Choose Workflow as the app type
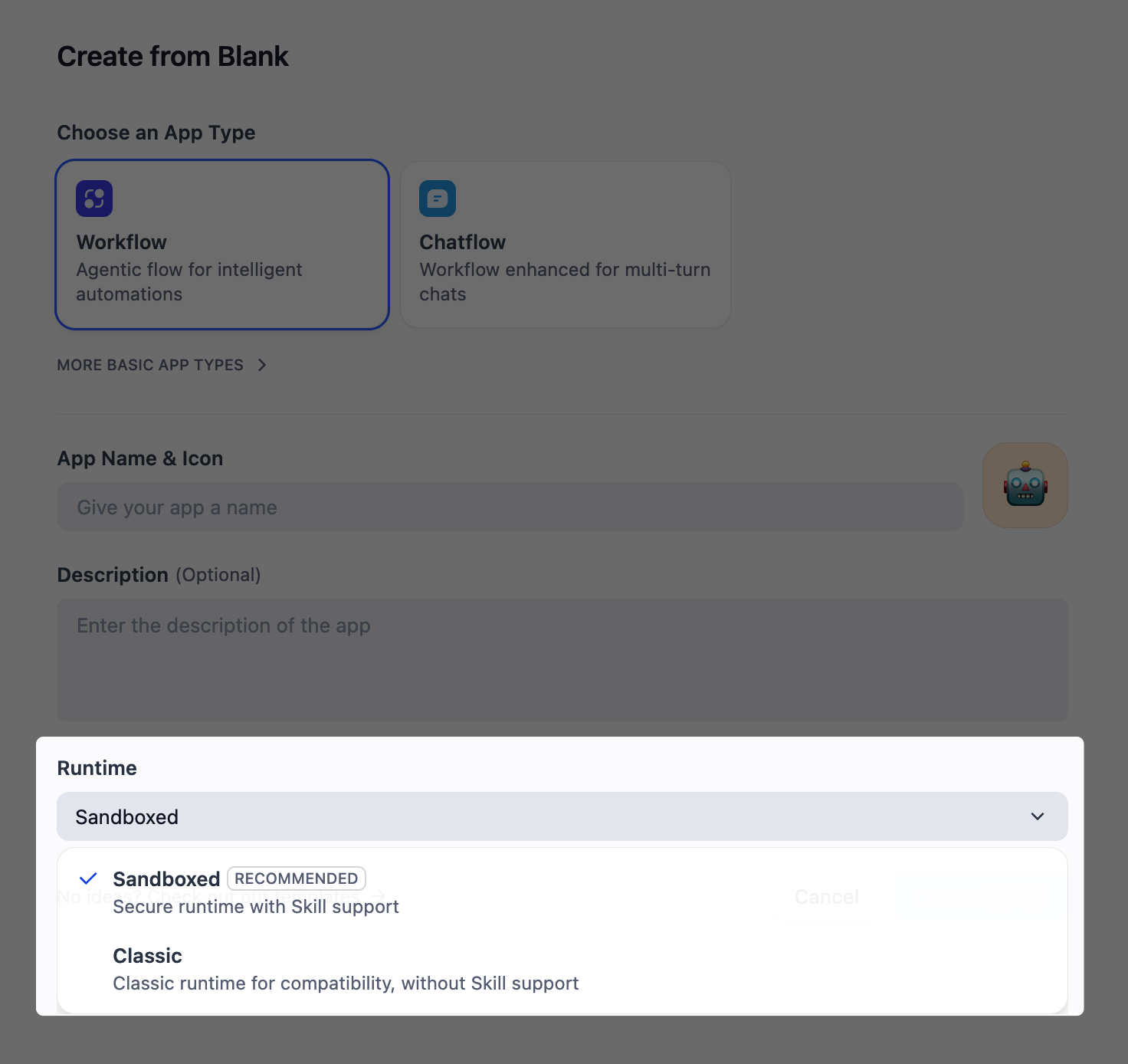This screenshot has width=1128, height=1064. (222, 244)
